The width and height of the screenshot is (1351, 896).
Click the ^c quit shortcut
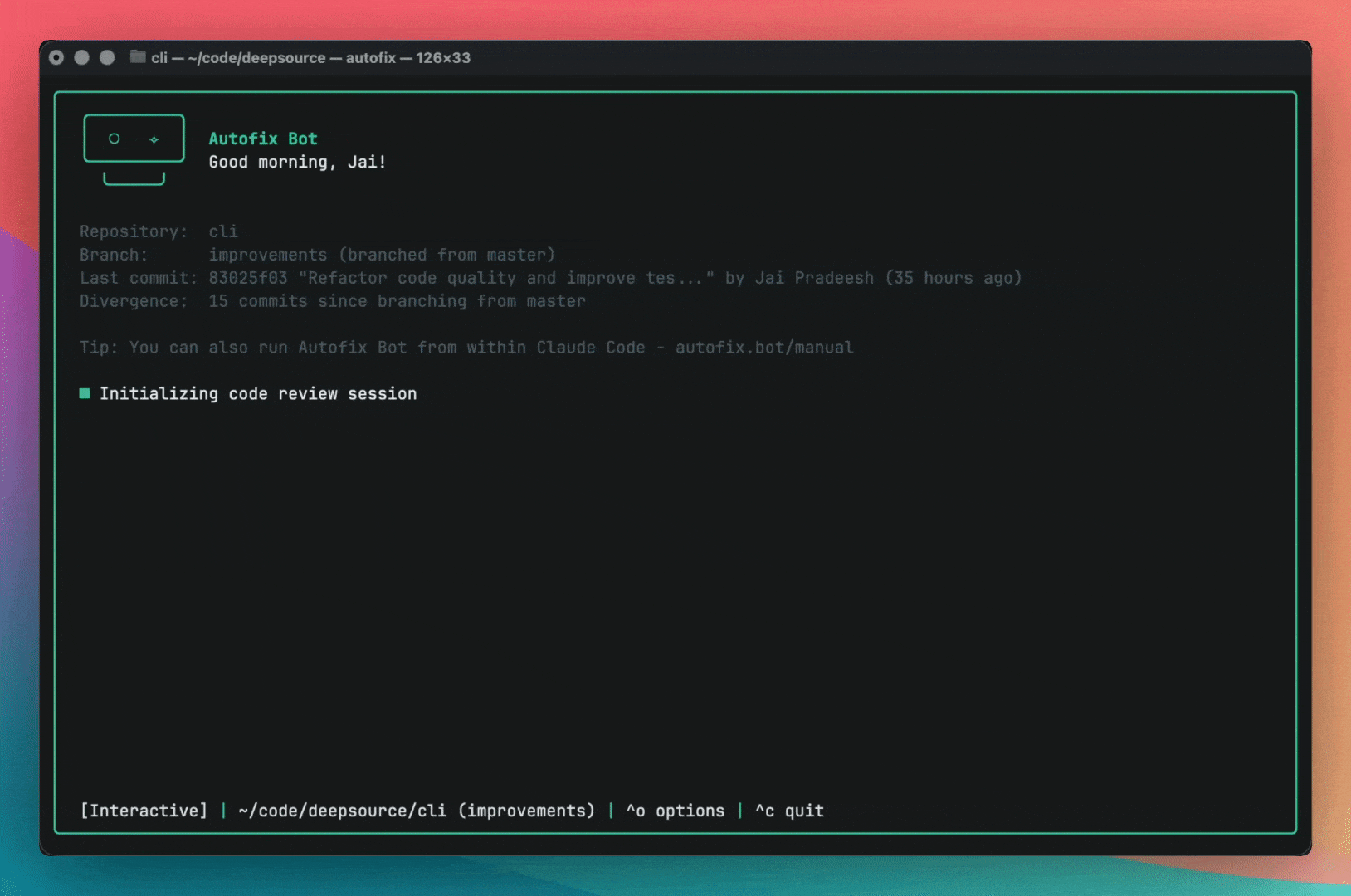(x=788, y=811)
